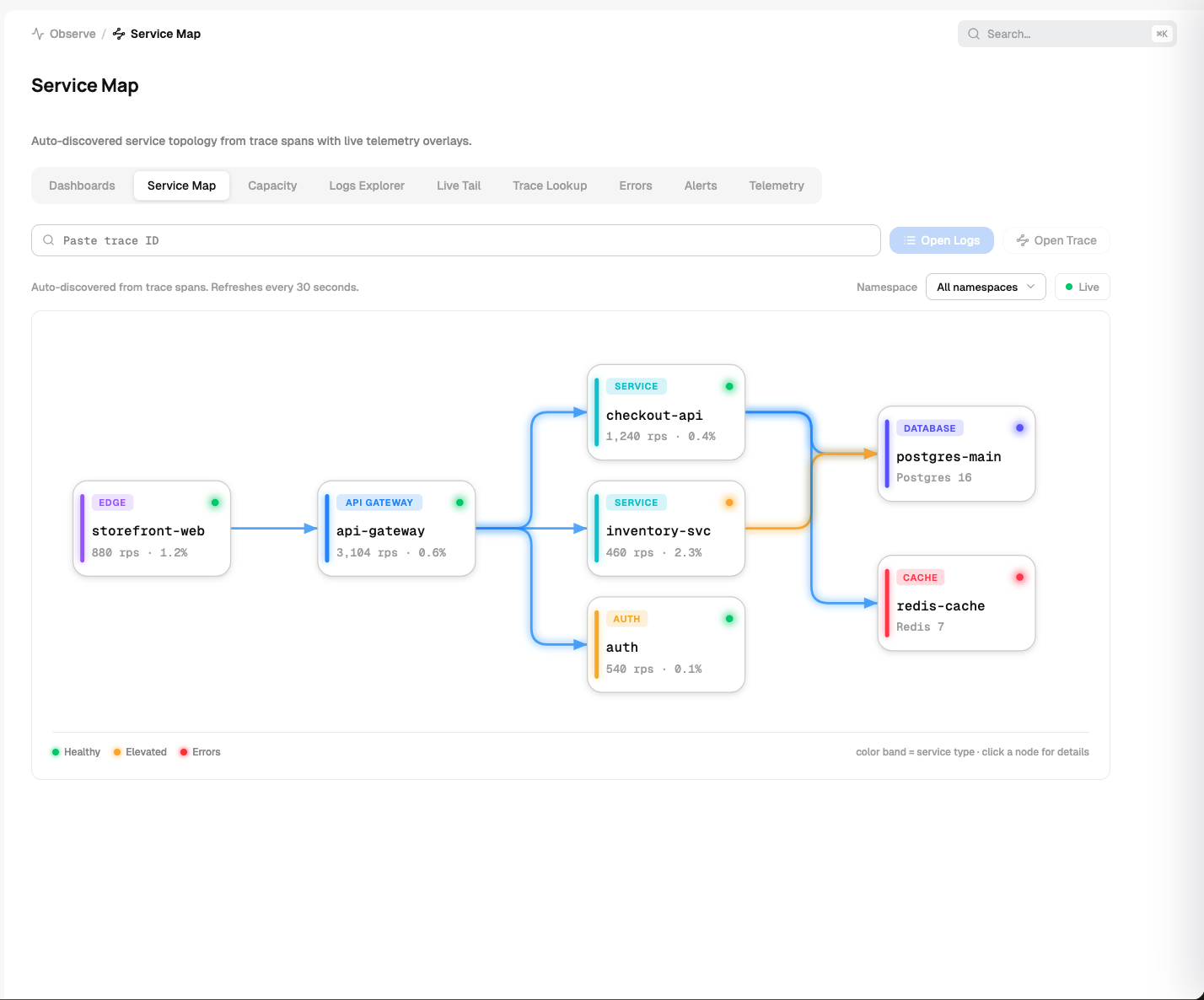Switch to the Errors tab
The image size is (1204, 1000).
(636, 185)
